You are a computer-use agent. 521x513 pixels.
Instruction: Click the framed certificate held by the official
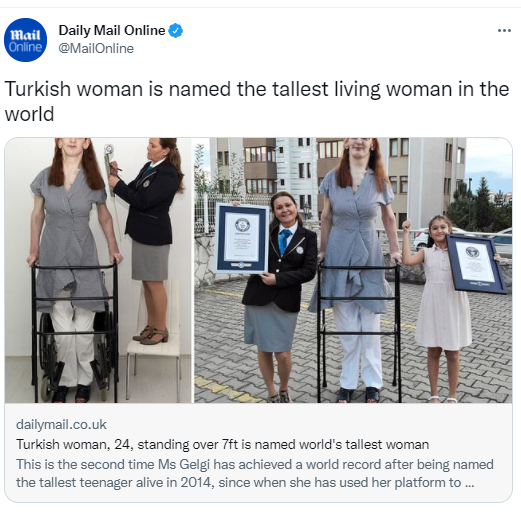pyautogui.click(x=242, y=238)
